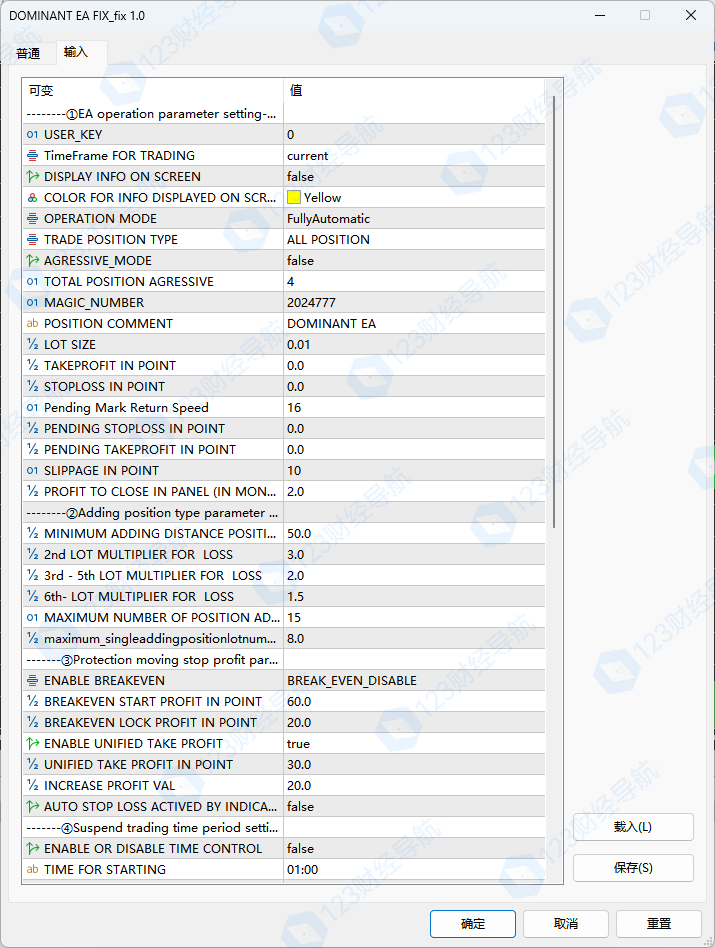Image resolution: width=715 pixels, height=948 pixels.
Task: Select Adding position type parameter header row
Action: 284,513
